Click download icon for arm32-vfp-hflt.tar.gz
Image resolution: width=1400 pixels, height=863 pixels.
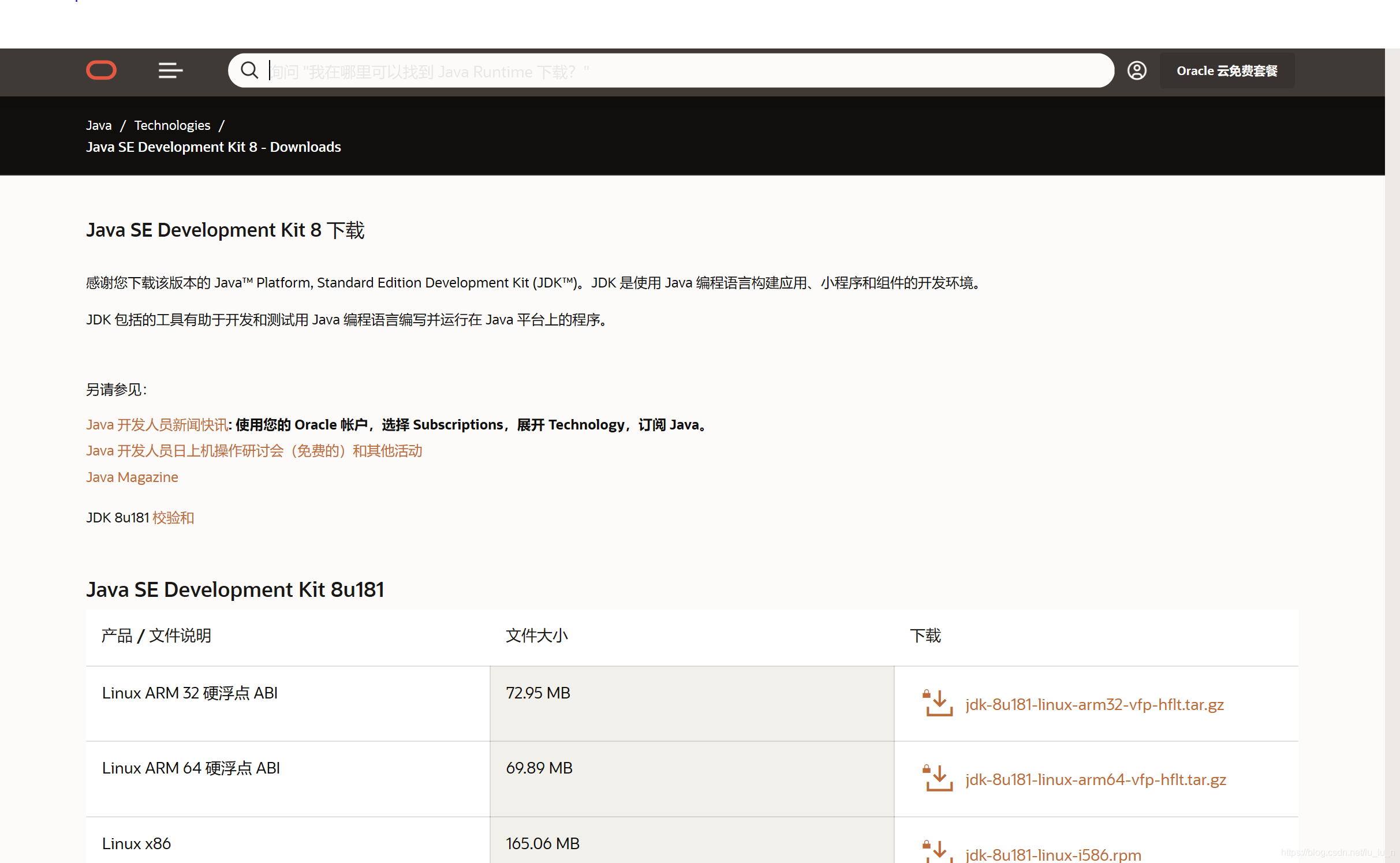tap(939, 703)
